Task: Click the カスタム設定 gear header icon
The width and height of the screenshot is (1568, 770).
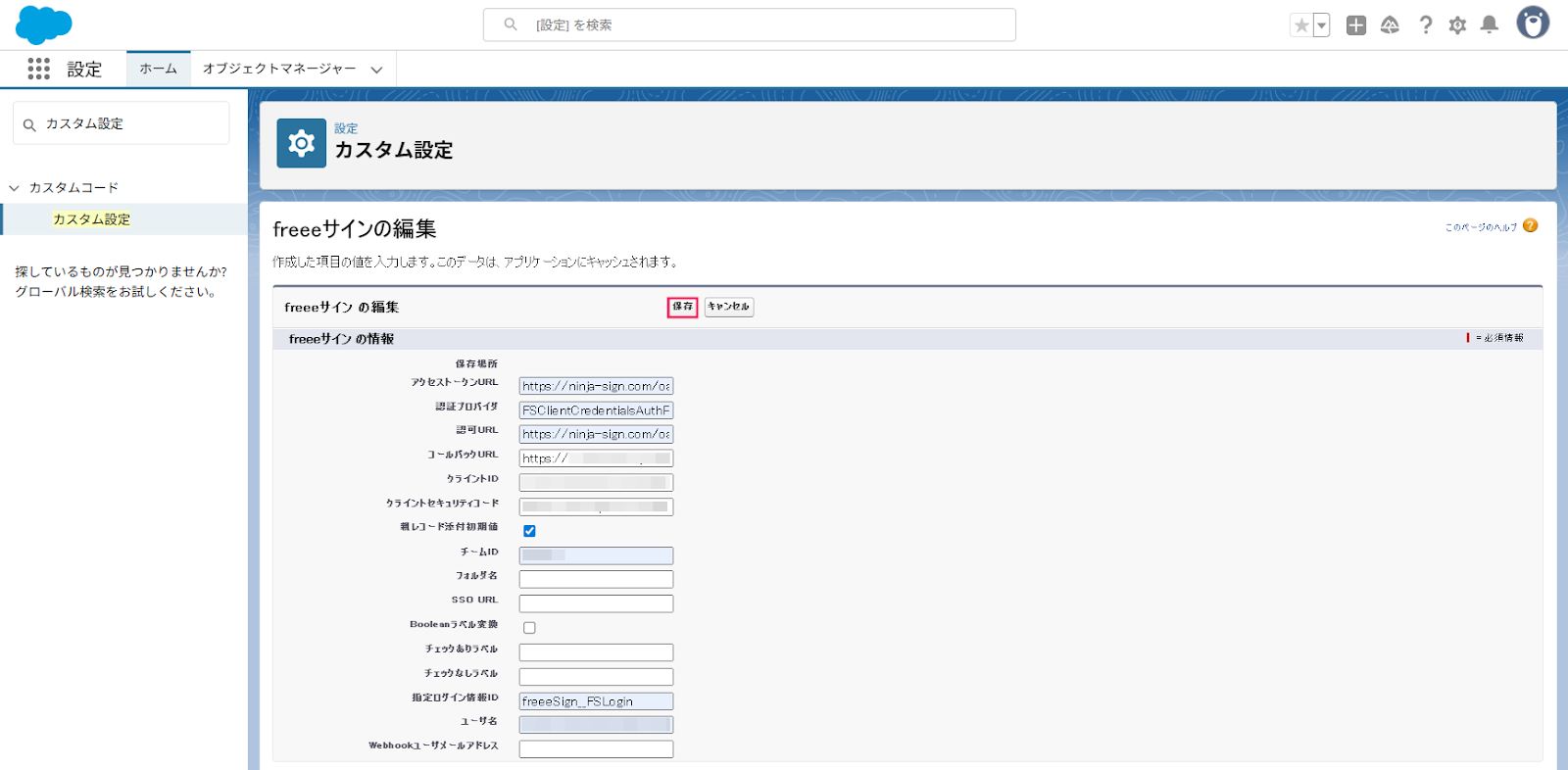Action: point(301,144)
